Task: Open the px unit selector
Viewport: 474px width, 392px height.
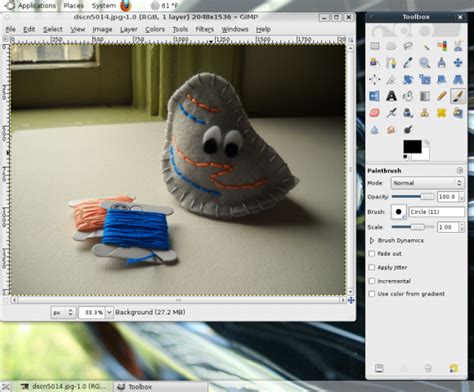Action: click(63, 313)
